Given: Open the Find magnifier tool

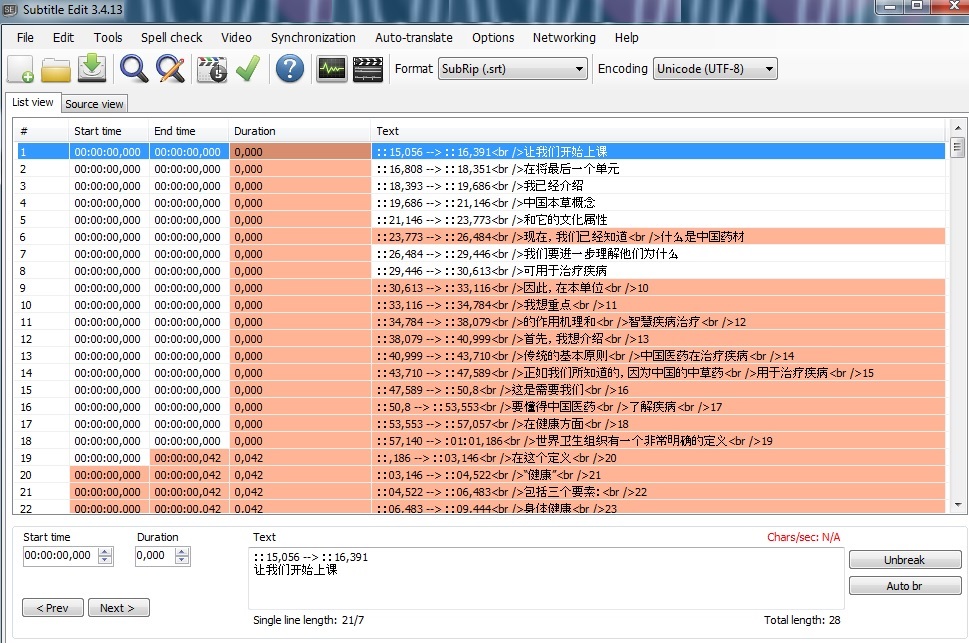Looking at the screenshot, I should (133, 68).
